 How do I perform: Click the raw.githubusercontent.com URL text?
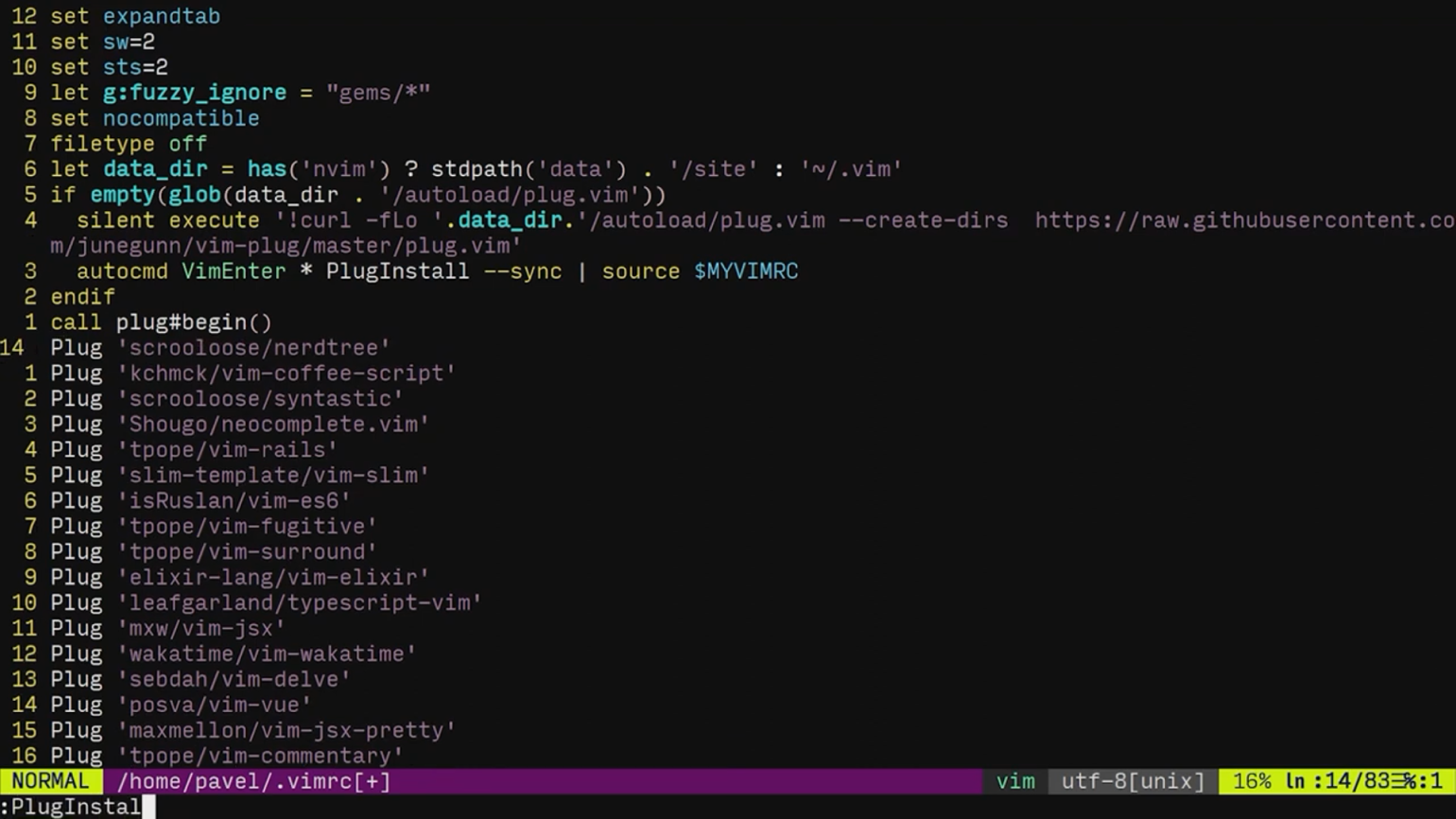[x=1244, y=220]
